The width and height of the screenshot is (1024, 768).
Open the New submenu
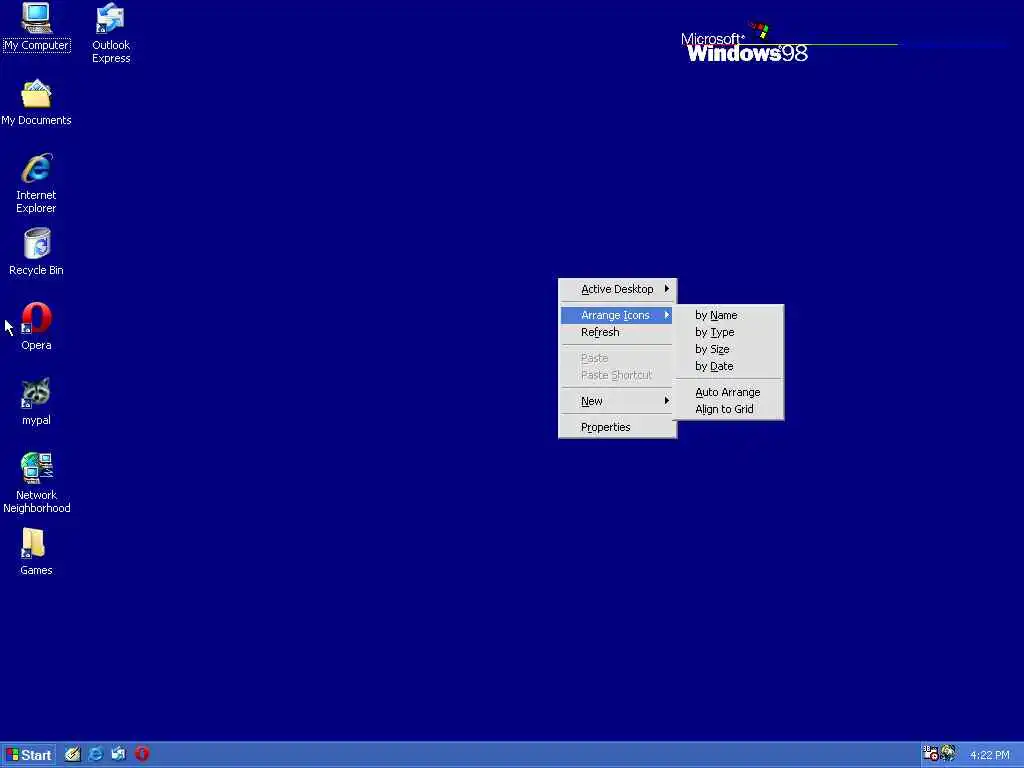(x=617, y=401)
